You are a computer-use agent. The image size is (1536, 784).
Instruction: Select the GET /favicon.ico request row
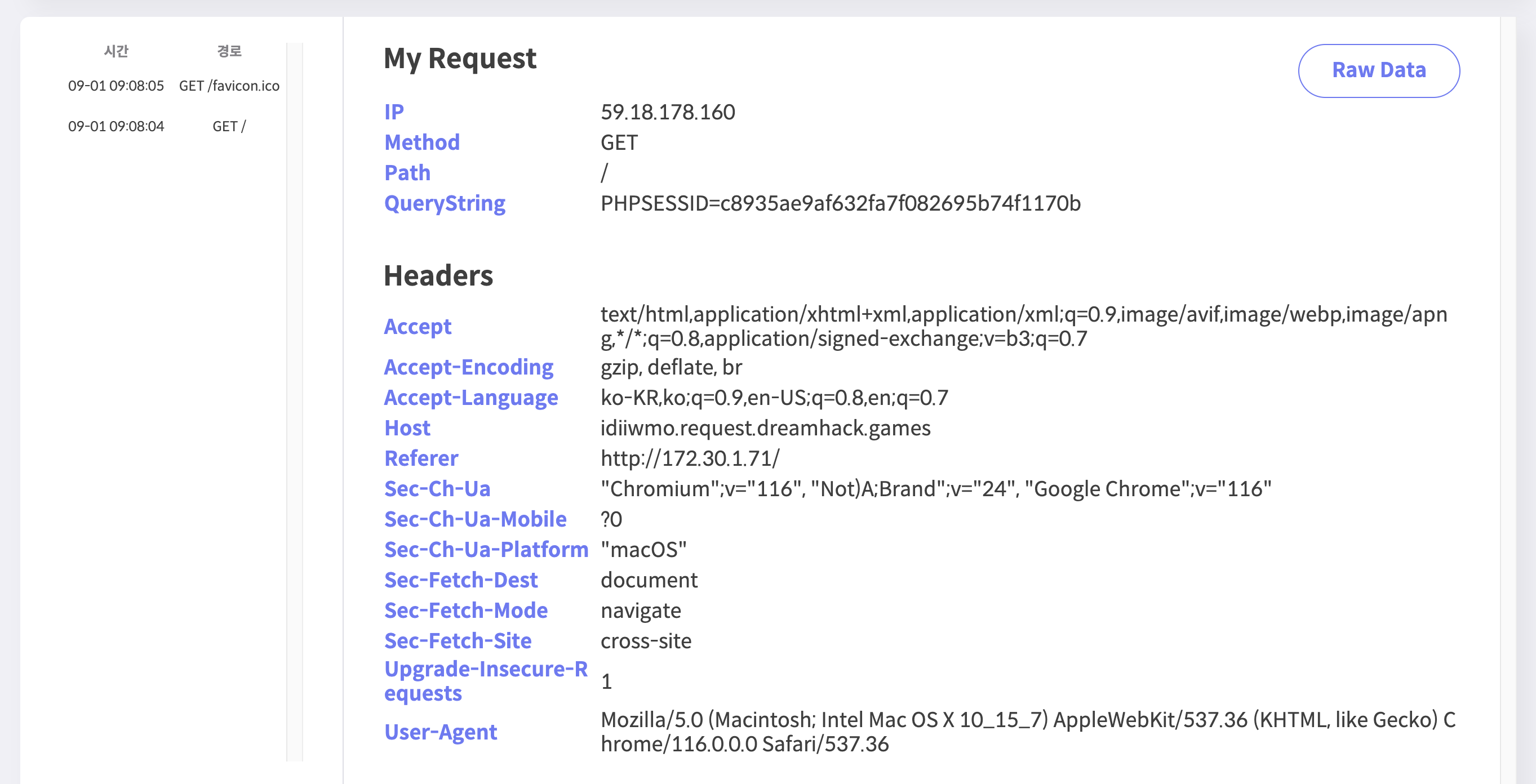coord(173,86)
